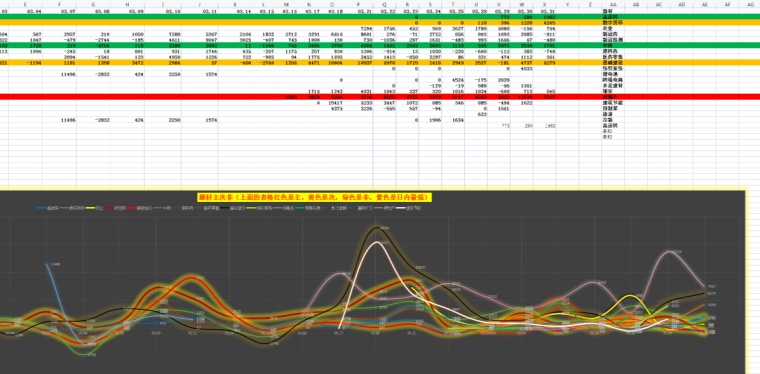
Task: Select the cell with value 545
Action: tap(551, 92)
